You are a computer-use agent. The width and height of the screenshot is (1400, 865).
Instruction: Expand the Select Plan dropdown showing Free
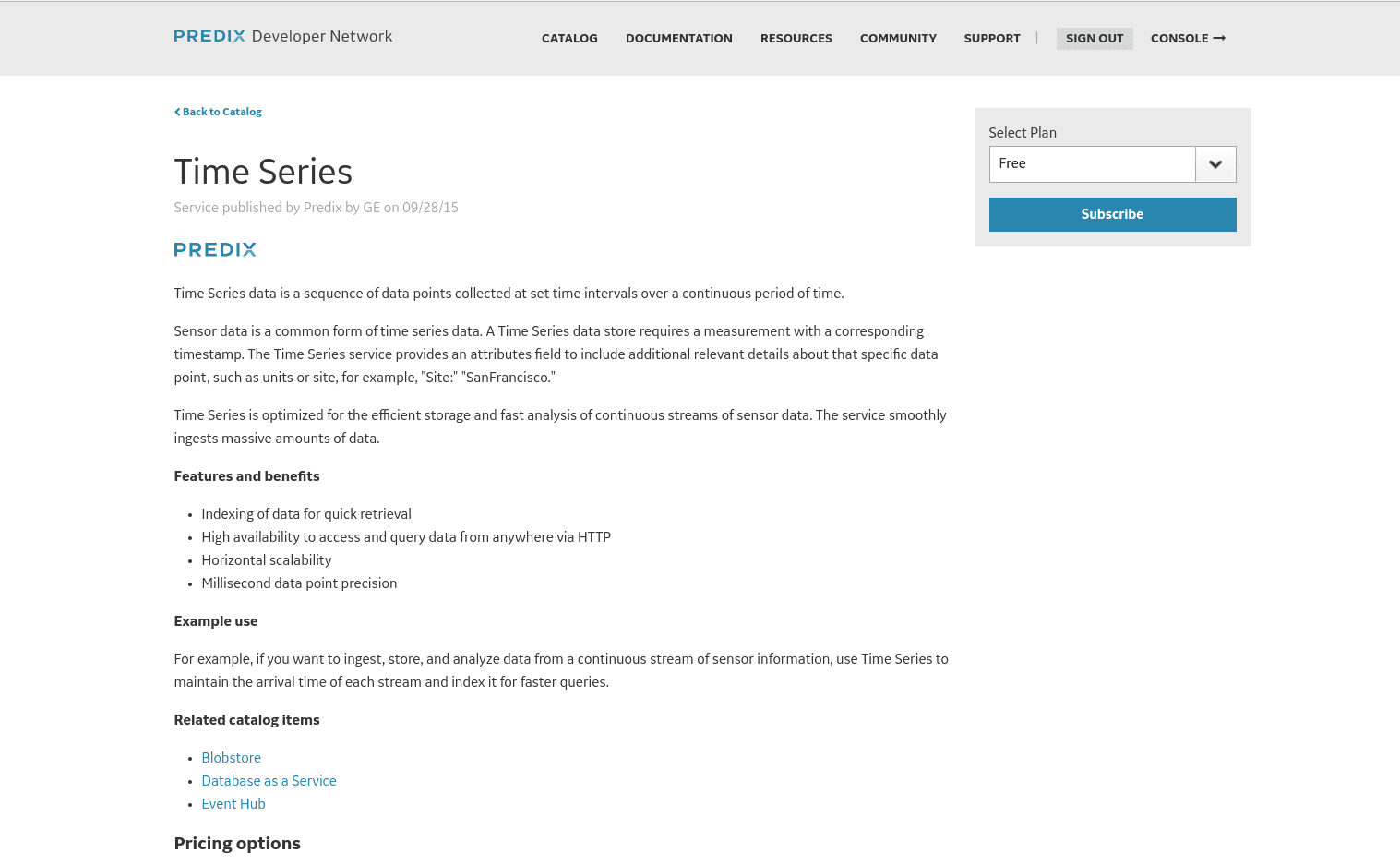point(1093,163)
